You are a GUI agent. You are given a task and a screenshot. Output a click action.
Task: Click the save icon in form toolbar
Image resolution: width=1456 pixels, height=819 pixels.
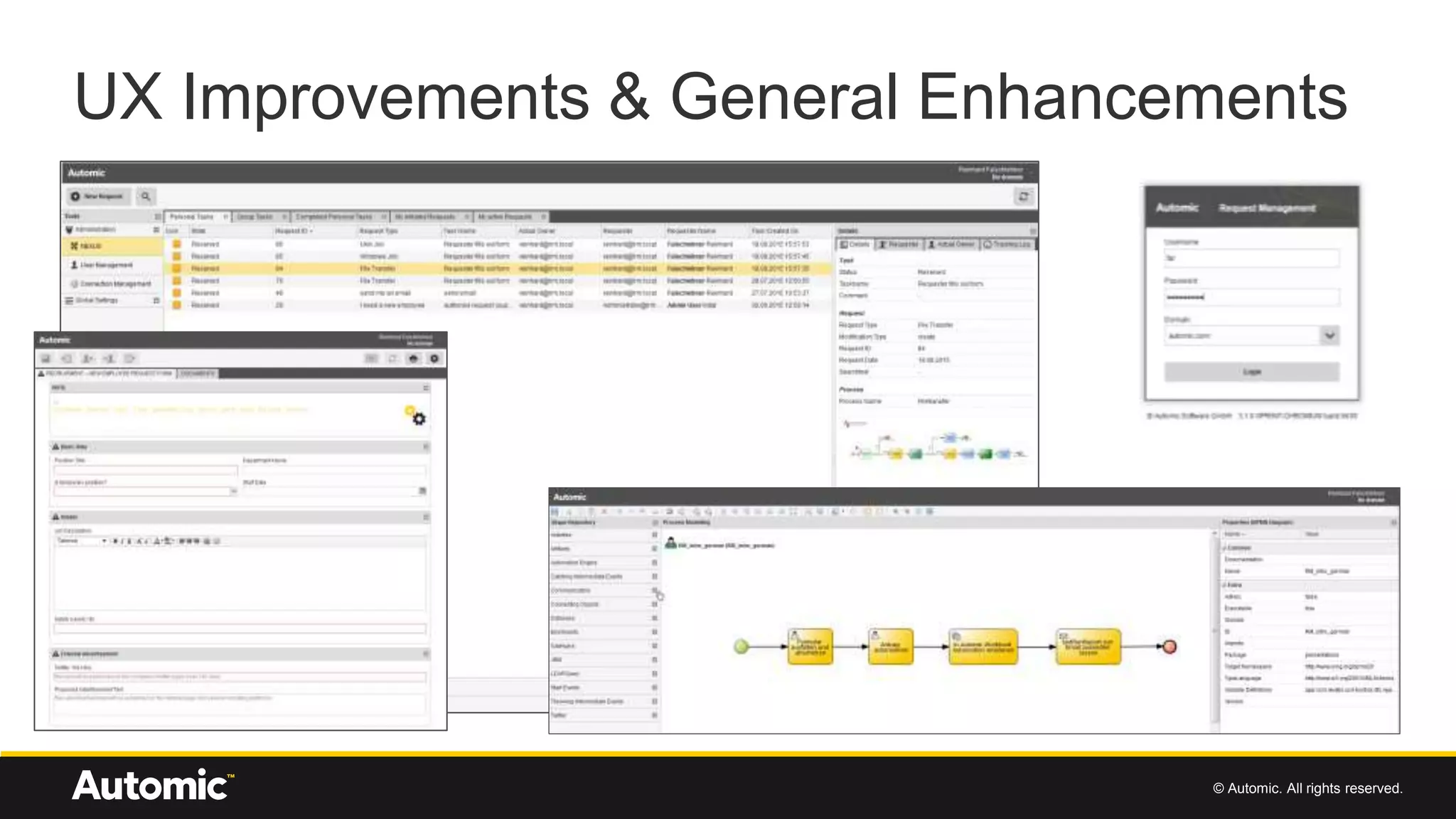tap(45, 359)
